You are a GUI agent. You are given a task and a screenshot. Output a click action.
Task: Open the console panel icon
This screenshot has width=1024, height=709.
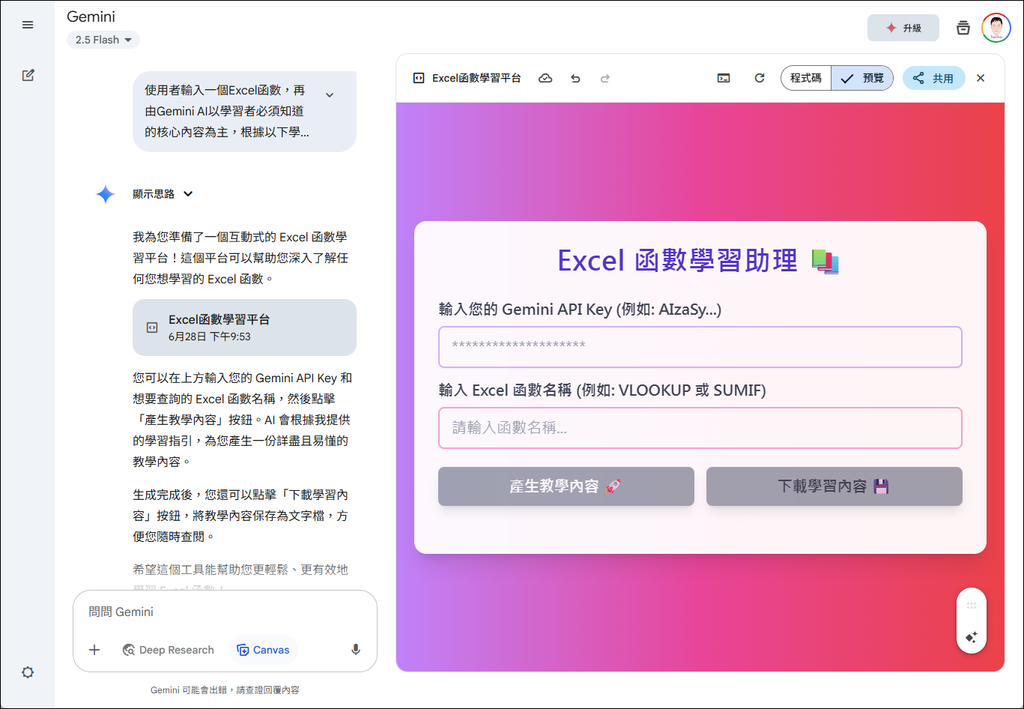pos(724,78)
